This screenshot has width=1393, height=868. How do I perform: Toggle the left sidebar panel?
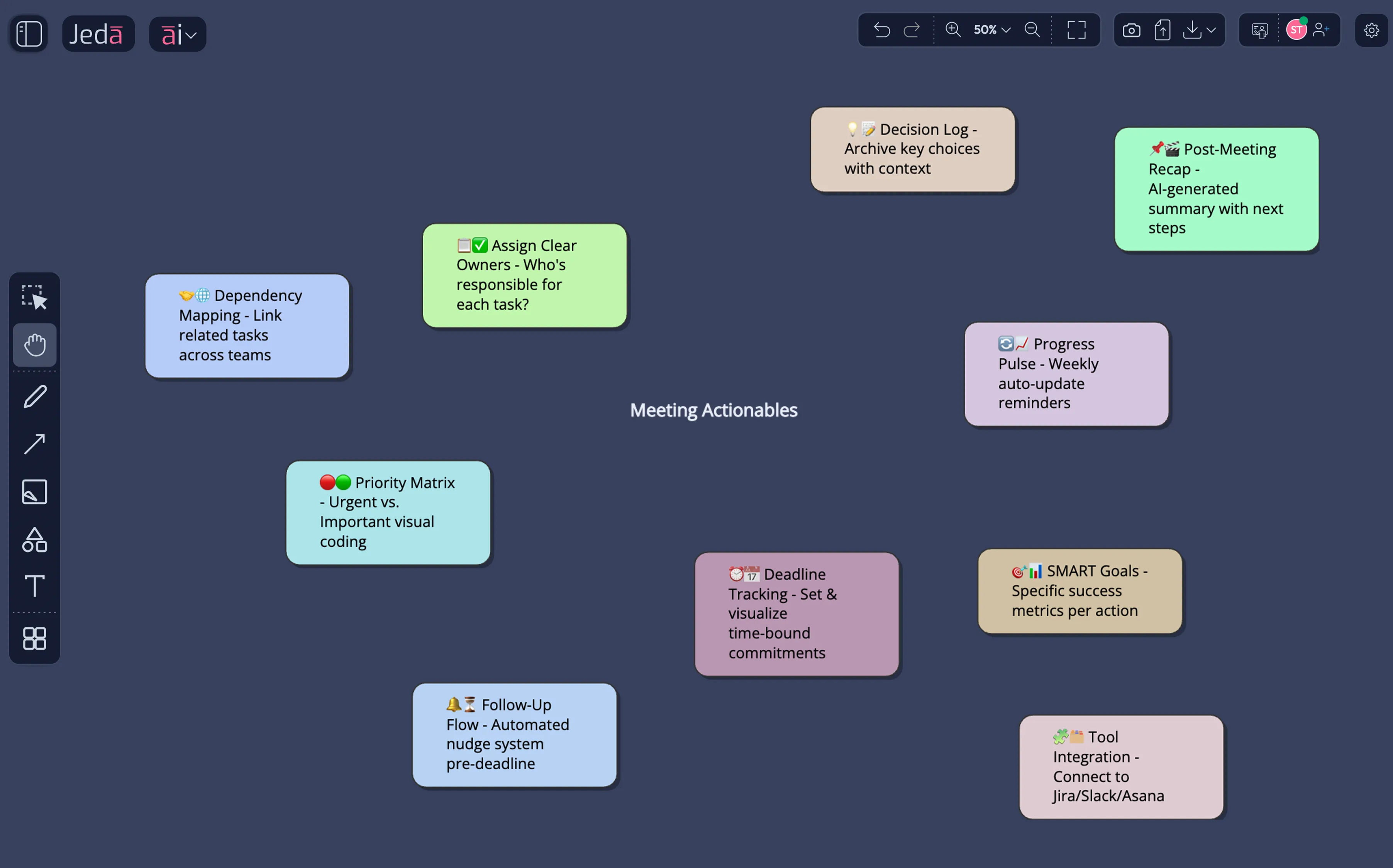pos(29,34)
